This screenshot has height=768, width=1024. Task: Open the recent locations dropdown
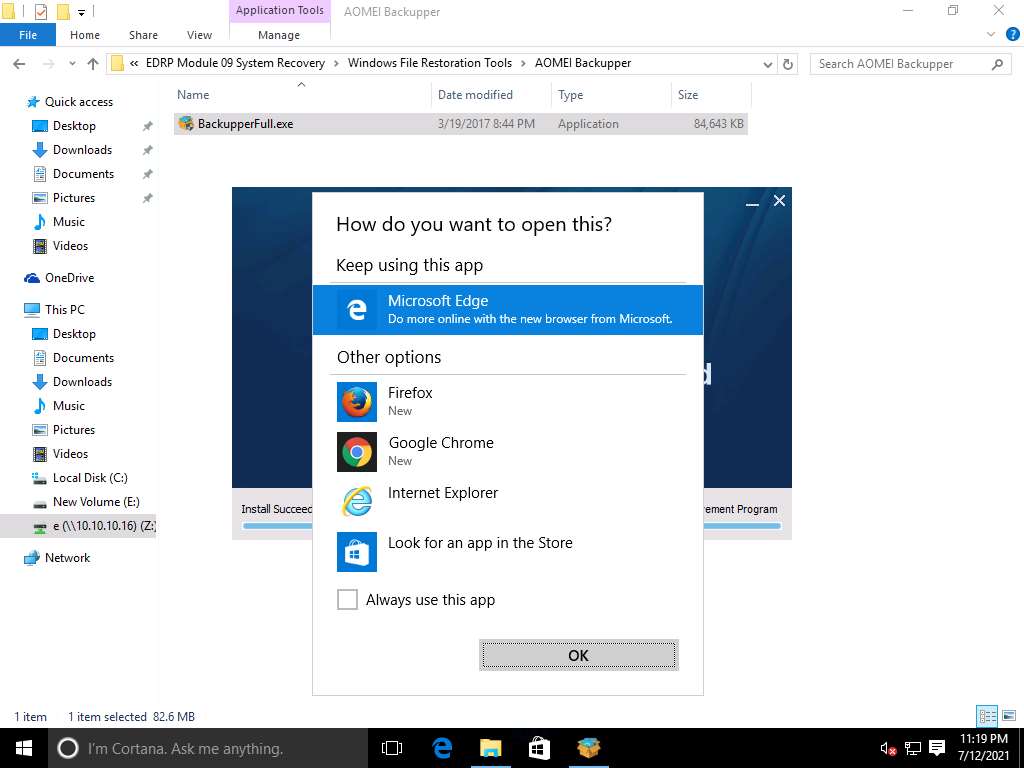pos(72,64)
